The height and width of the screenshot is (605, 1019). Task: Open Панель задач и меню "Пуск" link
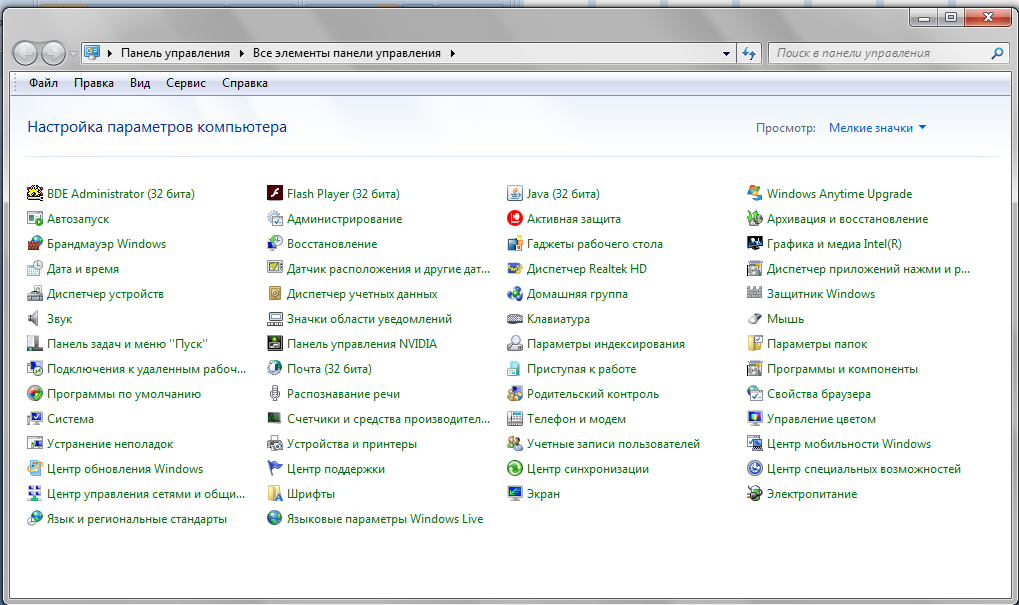click(127, 344)
